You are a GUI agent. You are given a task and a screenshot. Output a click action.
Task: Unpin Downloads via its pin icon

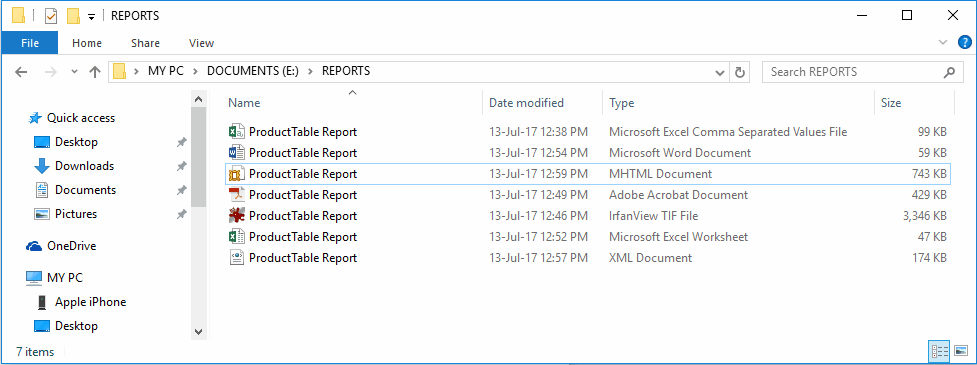point(181,166)
